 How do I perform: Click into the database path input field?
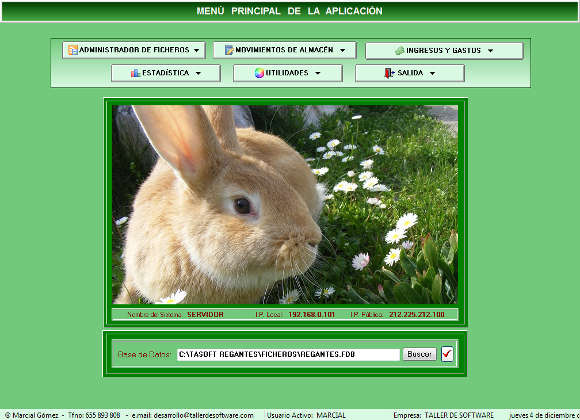pyautogui.click(x=289, y=355)
